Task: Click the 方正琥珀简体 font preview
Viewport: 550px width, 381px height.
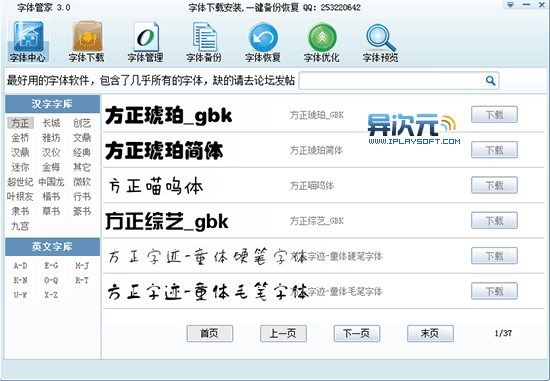Action: click(164, 151)
